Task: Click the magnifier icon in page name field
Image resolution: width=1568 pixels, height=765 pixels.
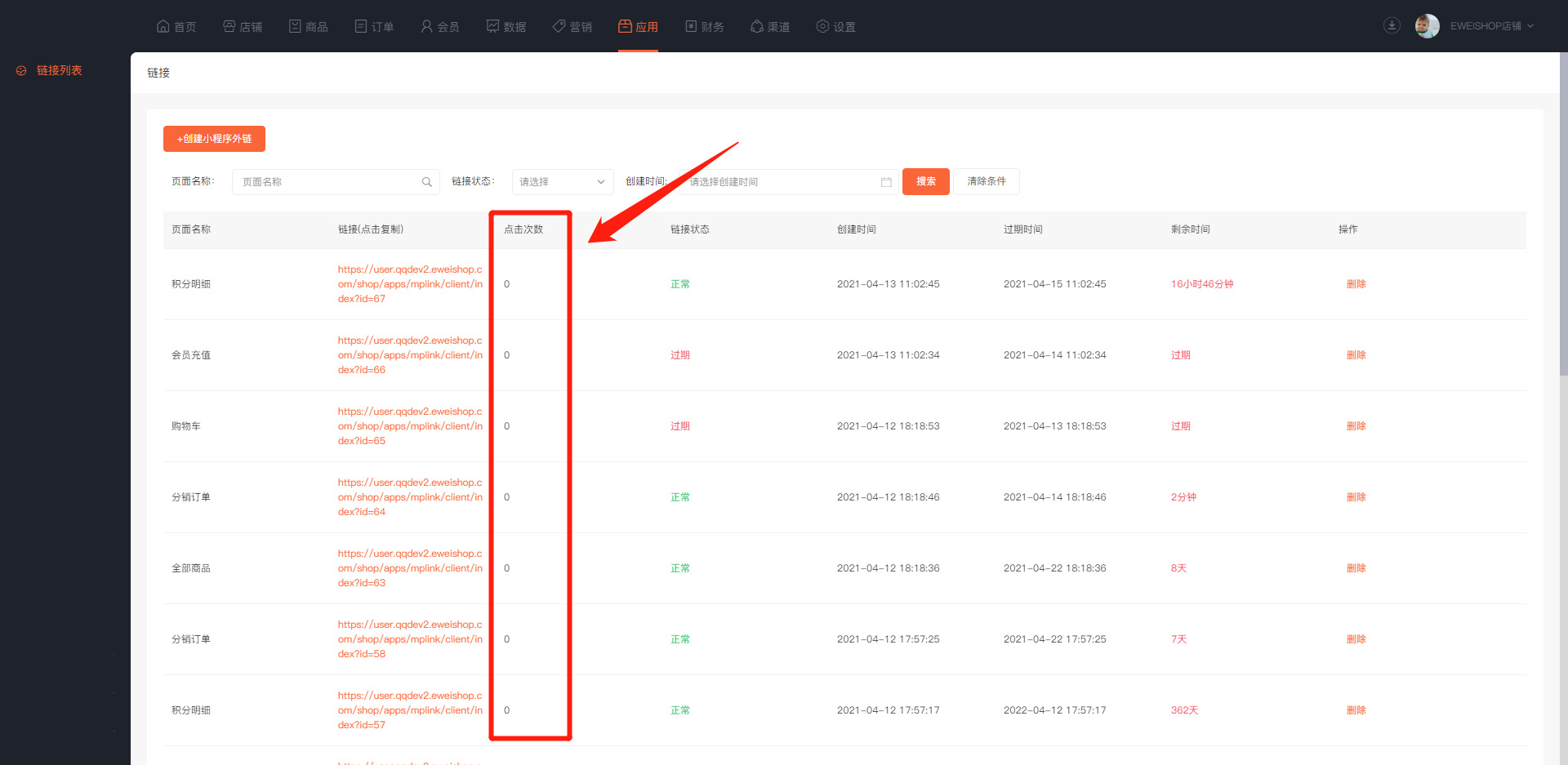Action: pos(426,182)
